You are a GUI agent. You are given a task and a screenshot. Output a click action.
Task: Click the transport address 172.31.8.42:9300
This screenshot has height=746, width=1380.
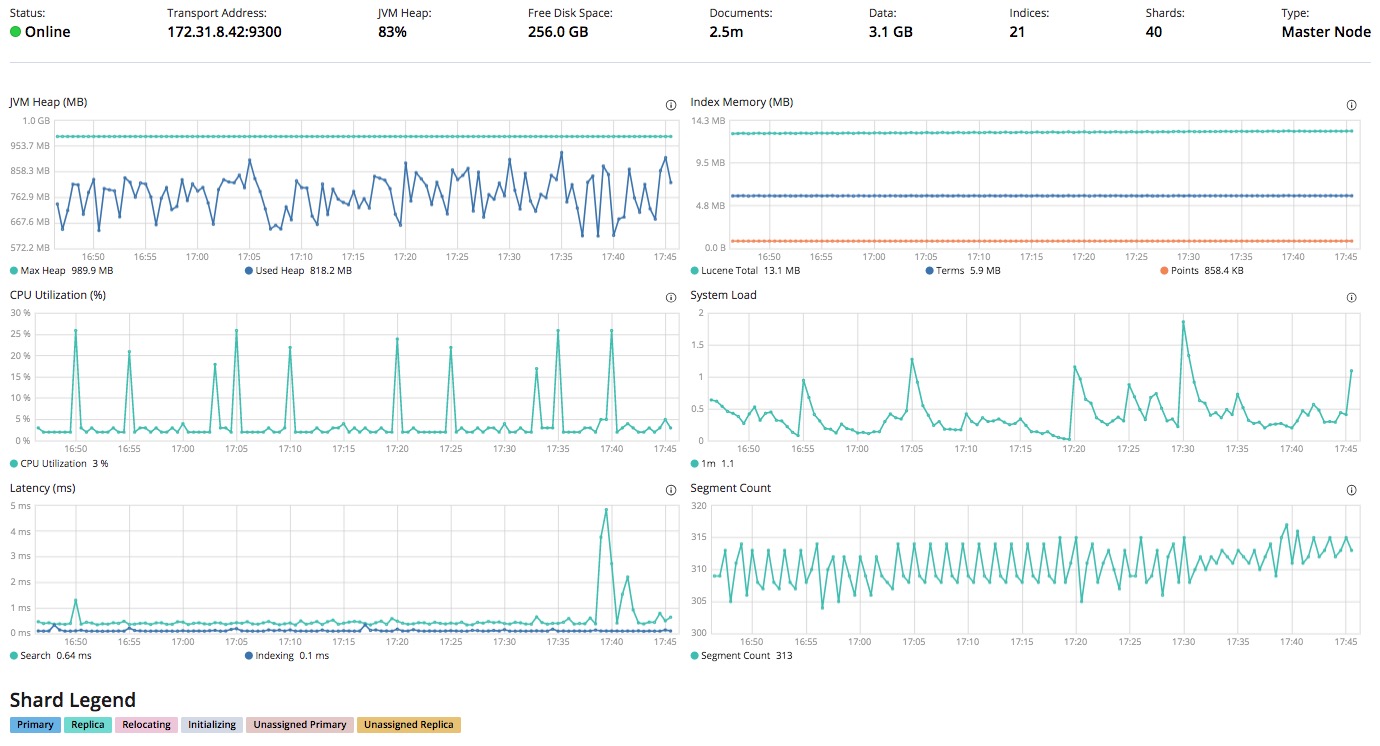[x=224, y=32]
